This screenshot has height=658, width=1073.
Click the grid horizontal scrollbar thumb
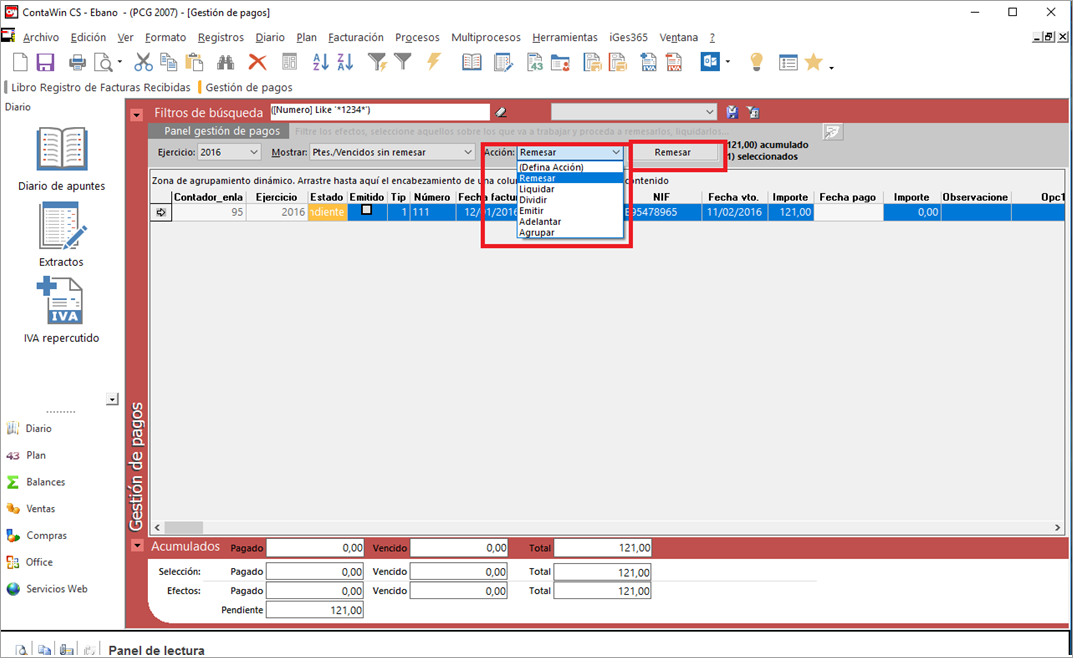(x=184, y=527)
